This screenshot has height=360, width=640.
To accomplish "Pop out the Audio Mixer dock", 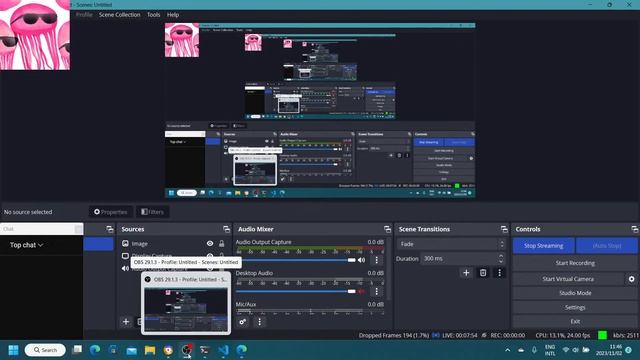I will [387, 229].
